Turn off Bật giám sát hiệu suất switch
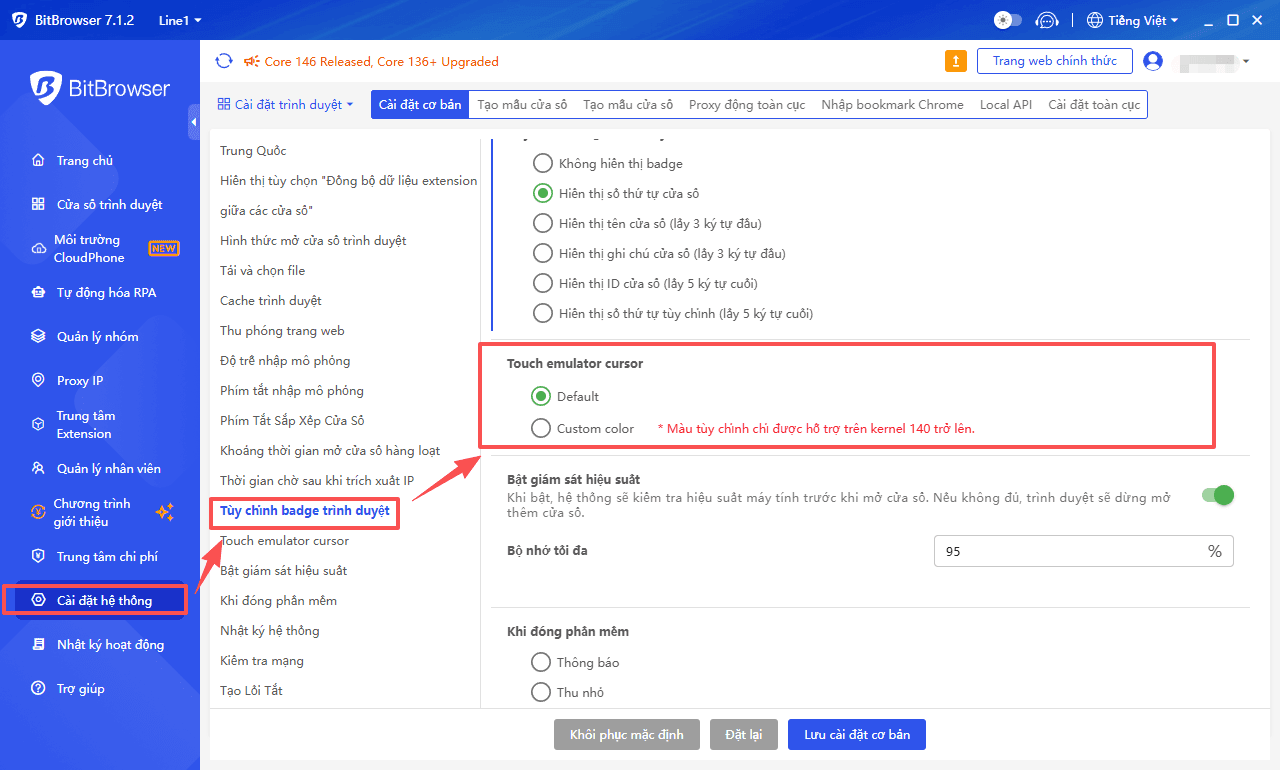Screen dimensions: 1280x770 click(x=1218, y=495)
